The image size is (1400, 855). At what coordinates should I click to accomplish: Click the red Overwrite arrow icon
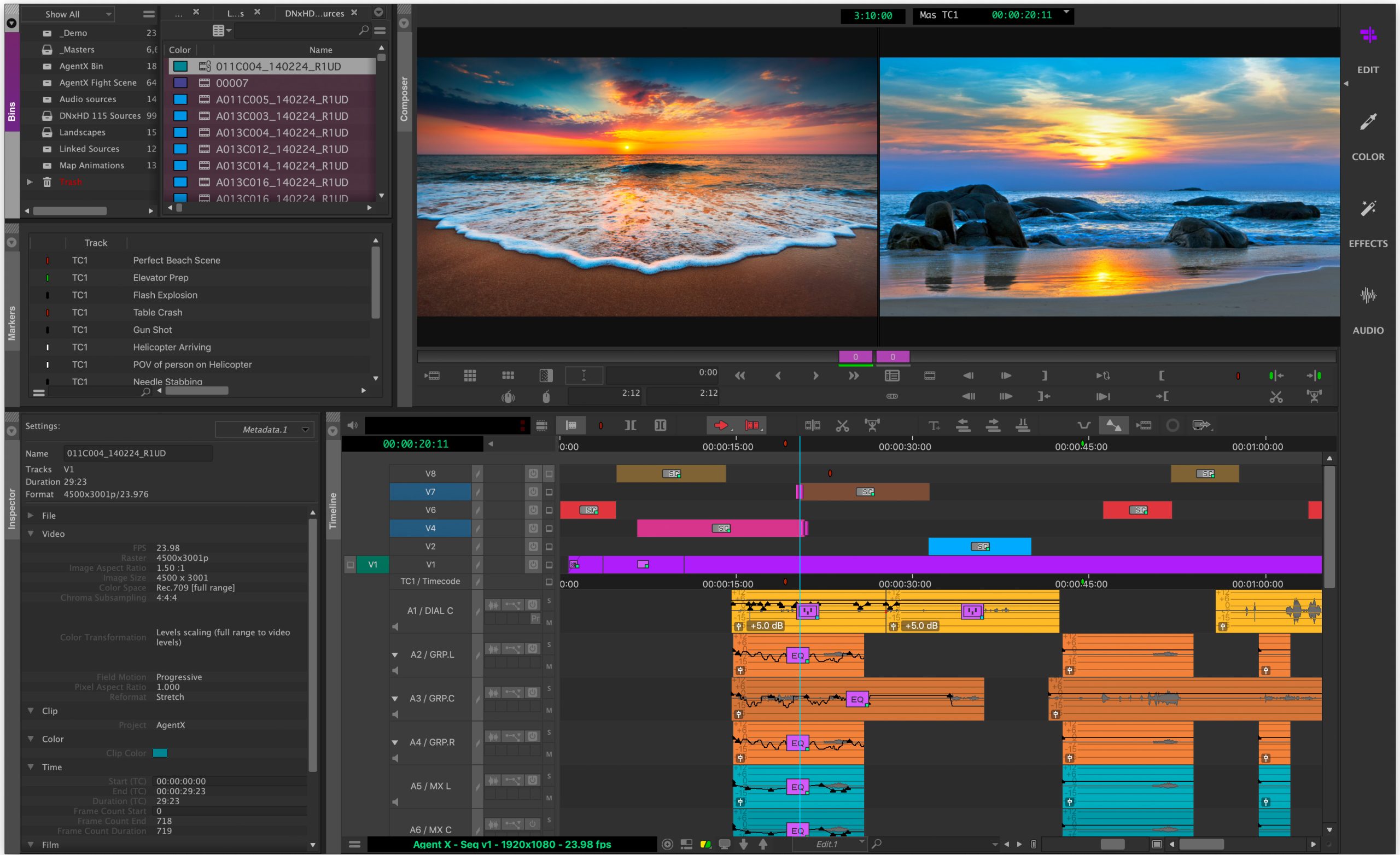point(721,425)
